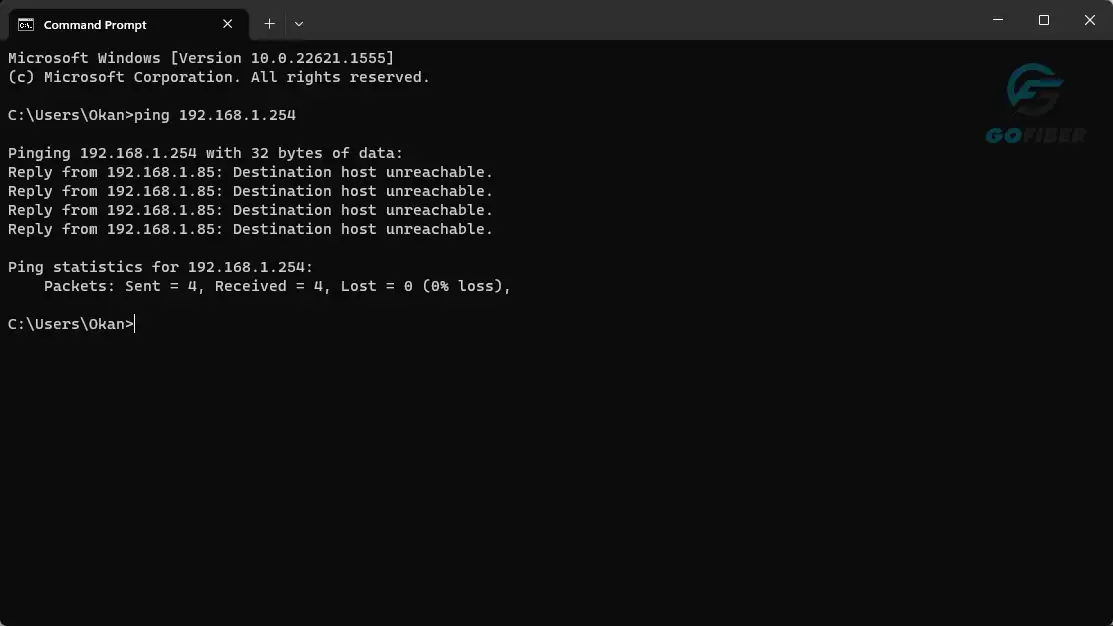1113x626 pixels.
Task: Maximize the terminal window
Action: 1043,20
